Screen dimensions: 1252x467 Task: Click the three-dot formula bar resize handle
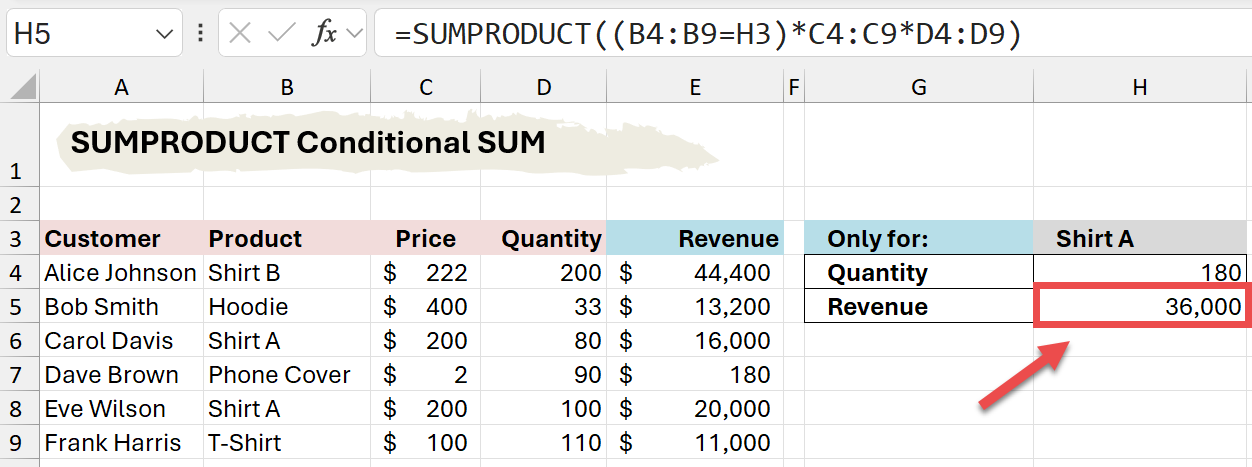click(x=201, y=34)
